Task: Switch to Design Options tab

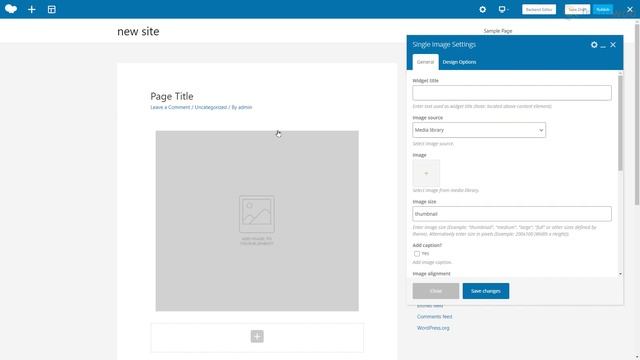Action: click(x=459, y=62)
